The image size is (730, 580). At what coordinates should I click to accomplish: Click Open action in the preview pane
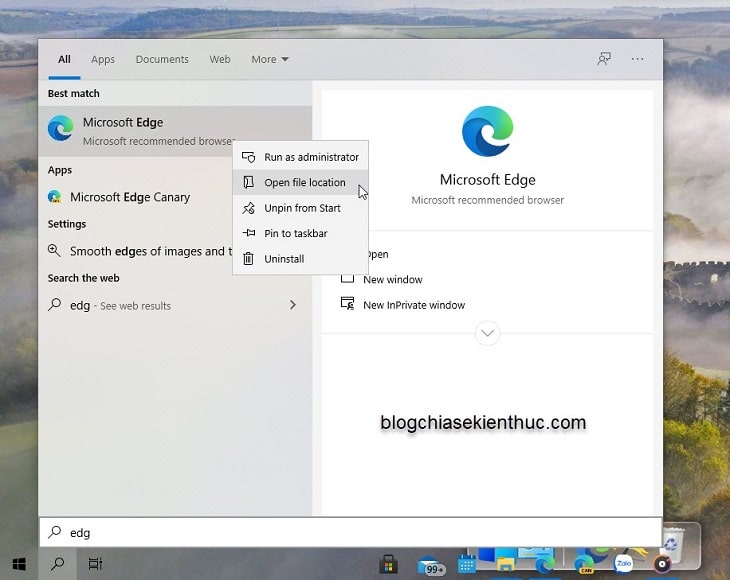(x=378, y=254)
